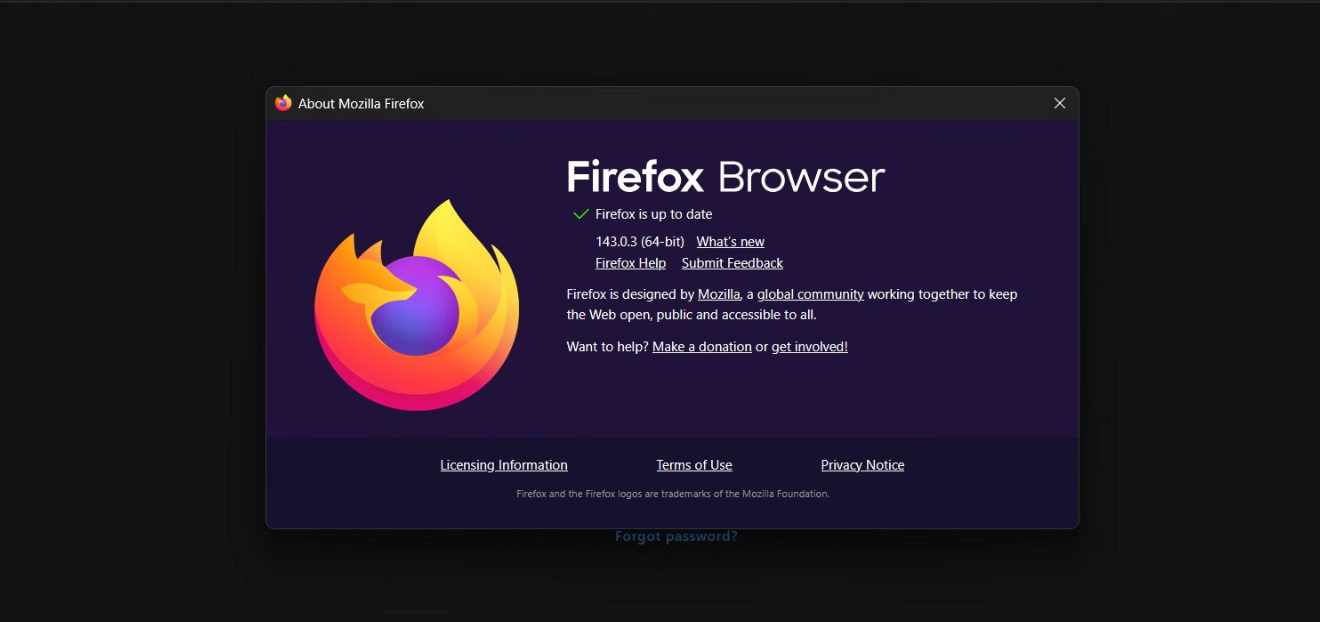The height and width of the screenshot is (622, 1320).
Task: Click Submit Feedback link
Action: point(732,263)
